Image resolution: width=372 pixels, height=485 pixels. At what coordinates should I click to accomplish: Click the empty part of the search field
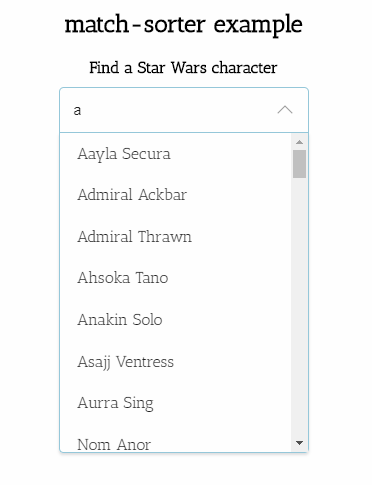coord(178,110)
